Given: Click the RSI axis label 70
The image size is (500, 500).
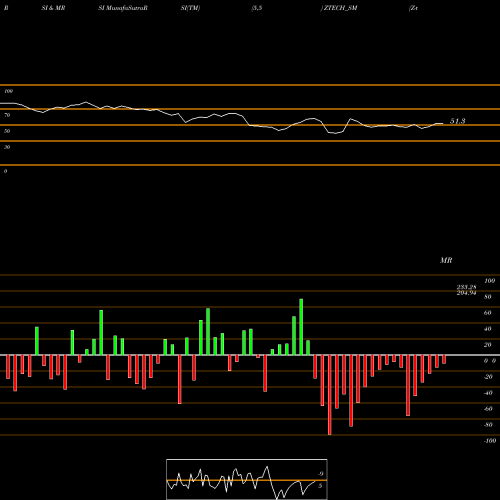Looking at the screenshot, I should (x=7, y=115).
